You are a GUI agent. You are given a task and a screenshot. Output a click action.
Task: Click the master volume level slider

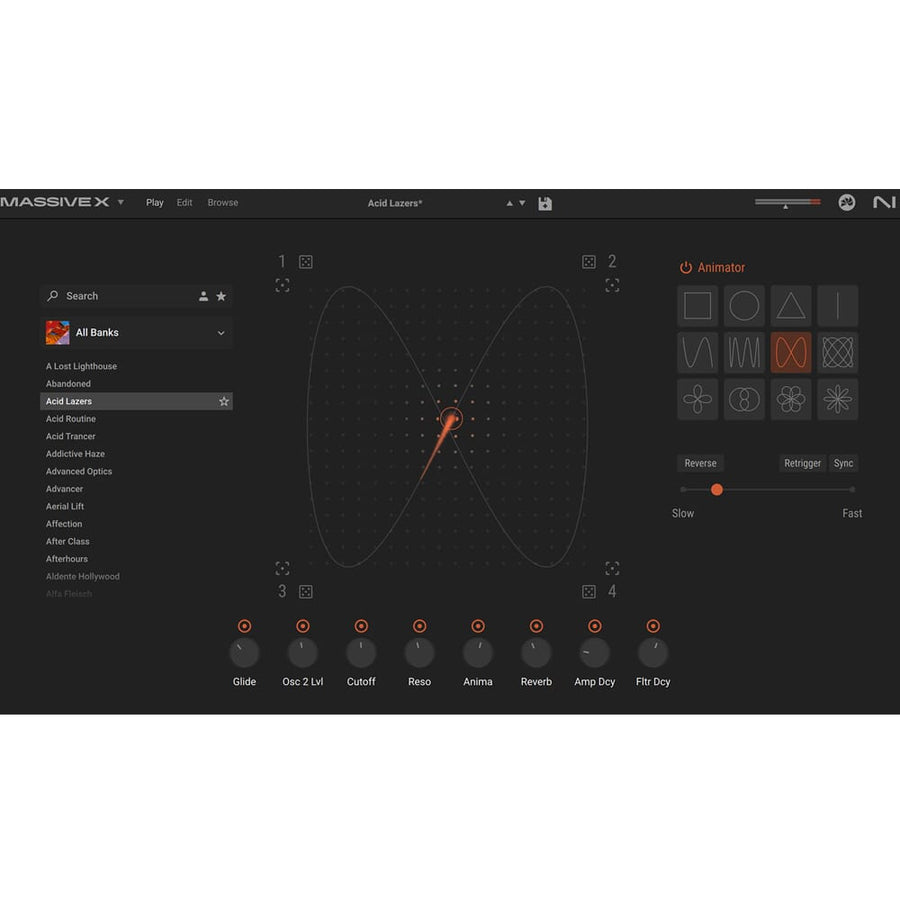click(x=788, y=202)
